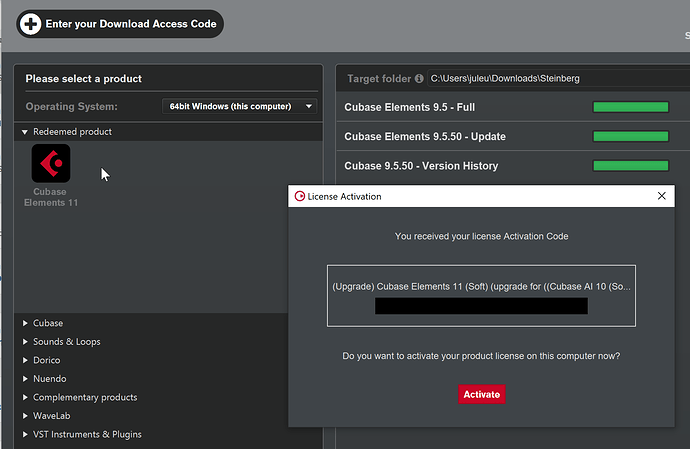
Task: Click the License Activation dialog logo icon
Action: pos(300,196)
